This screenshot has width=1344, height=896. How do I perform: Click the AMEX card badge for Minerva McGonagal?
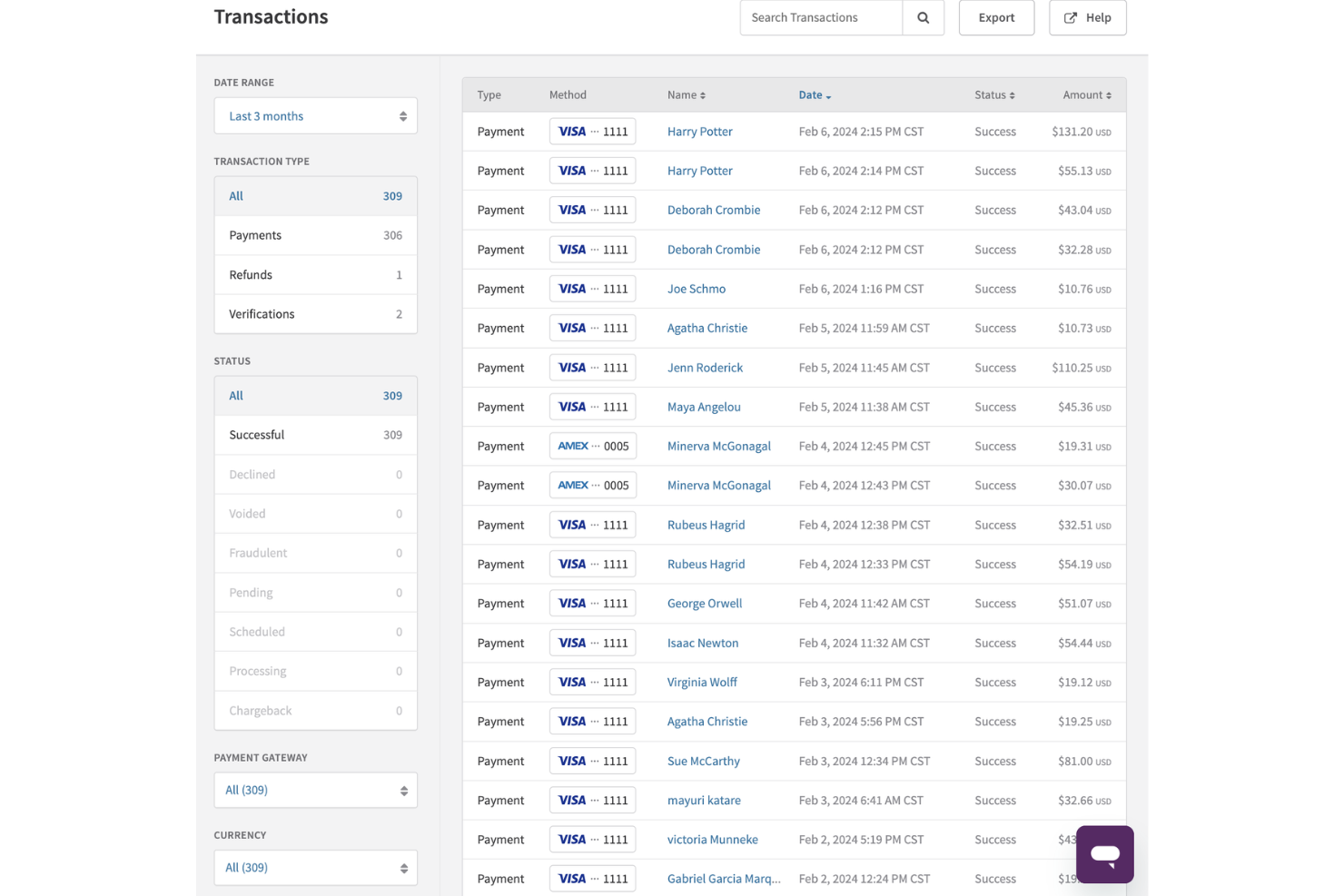point(592,446)
